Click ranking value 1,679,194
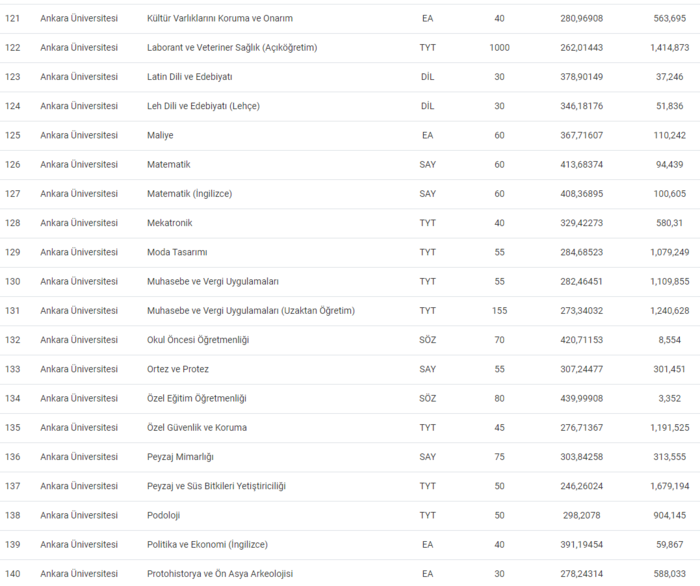 click(669, 486)
